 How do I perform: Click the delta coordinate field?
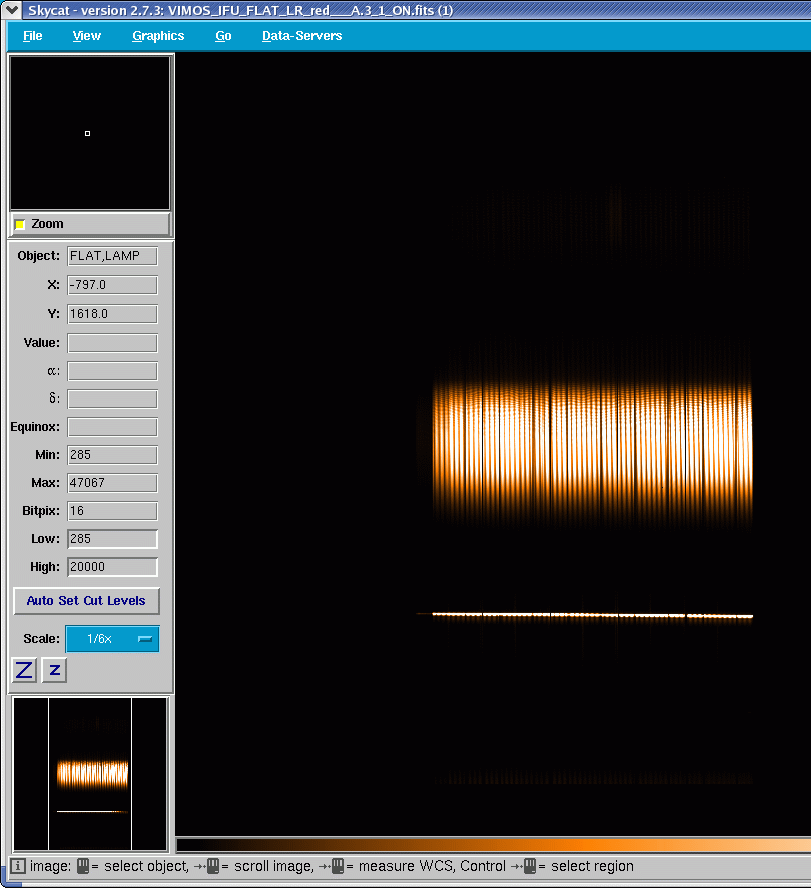point(112,399)
